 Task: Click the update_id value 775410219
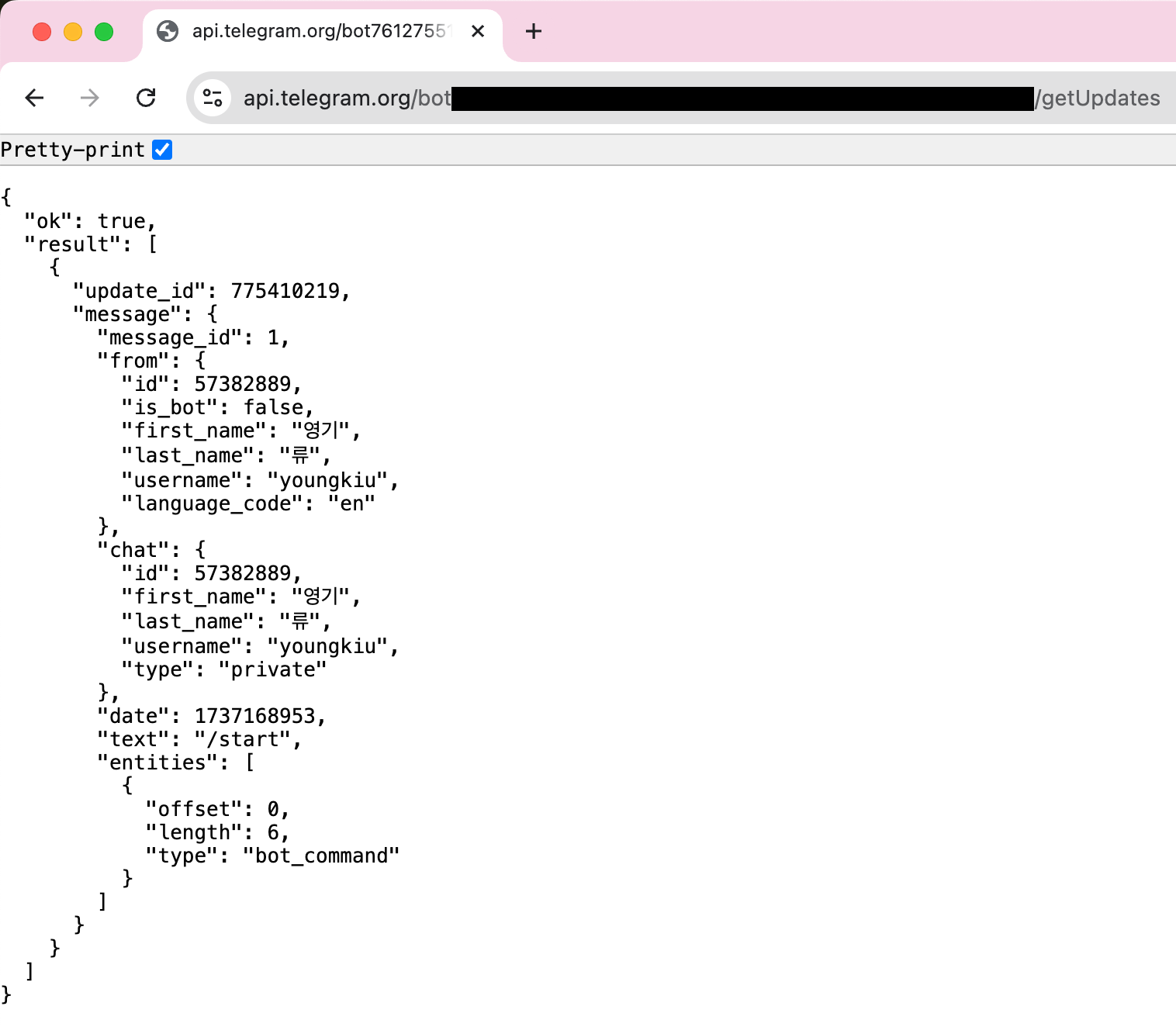pyautogui.click(x=285, y=291)
